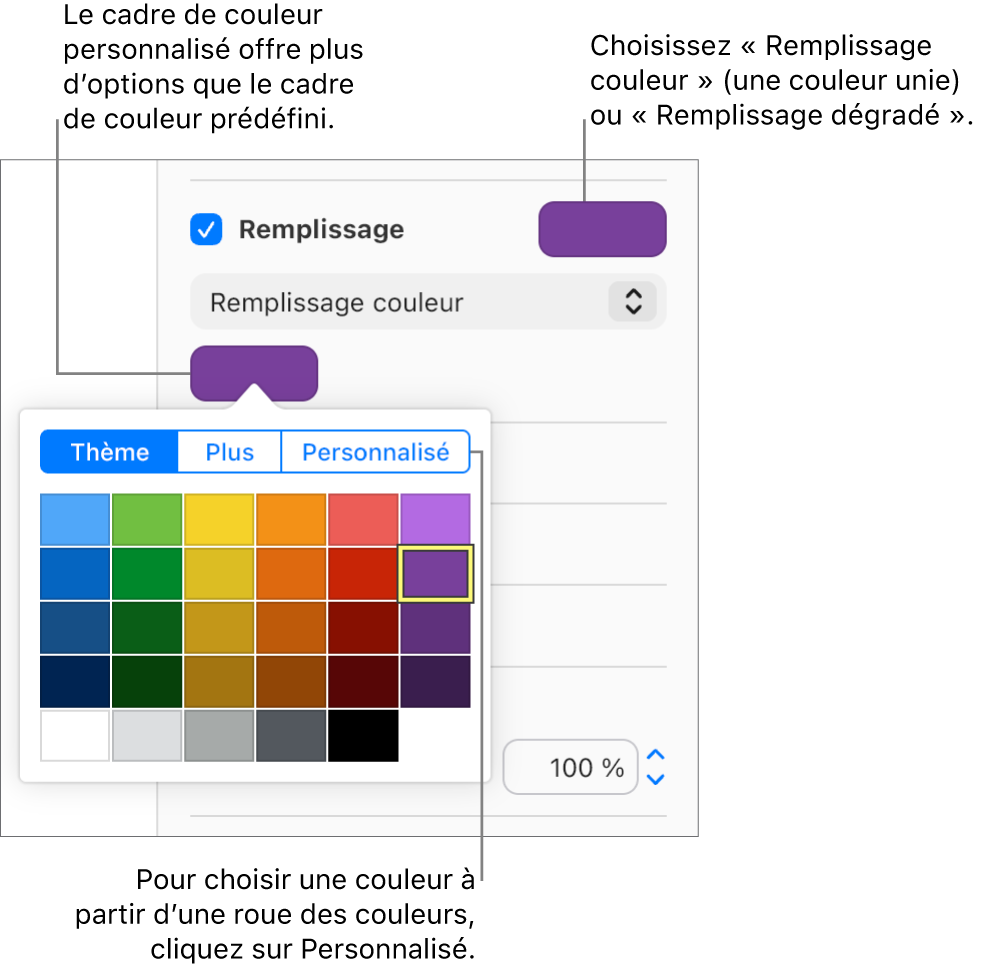The image size is (985, 977).
Task: Increase opacity with the up stepper arrow
Action: 656,755
